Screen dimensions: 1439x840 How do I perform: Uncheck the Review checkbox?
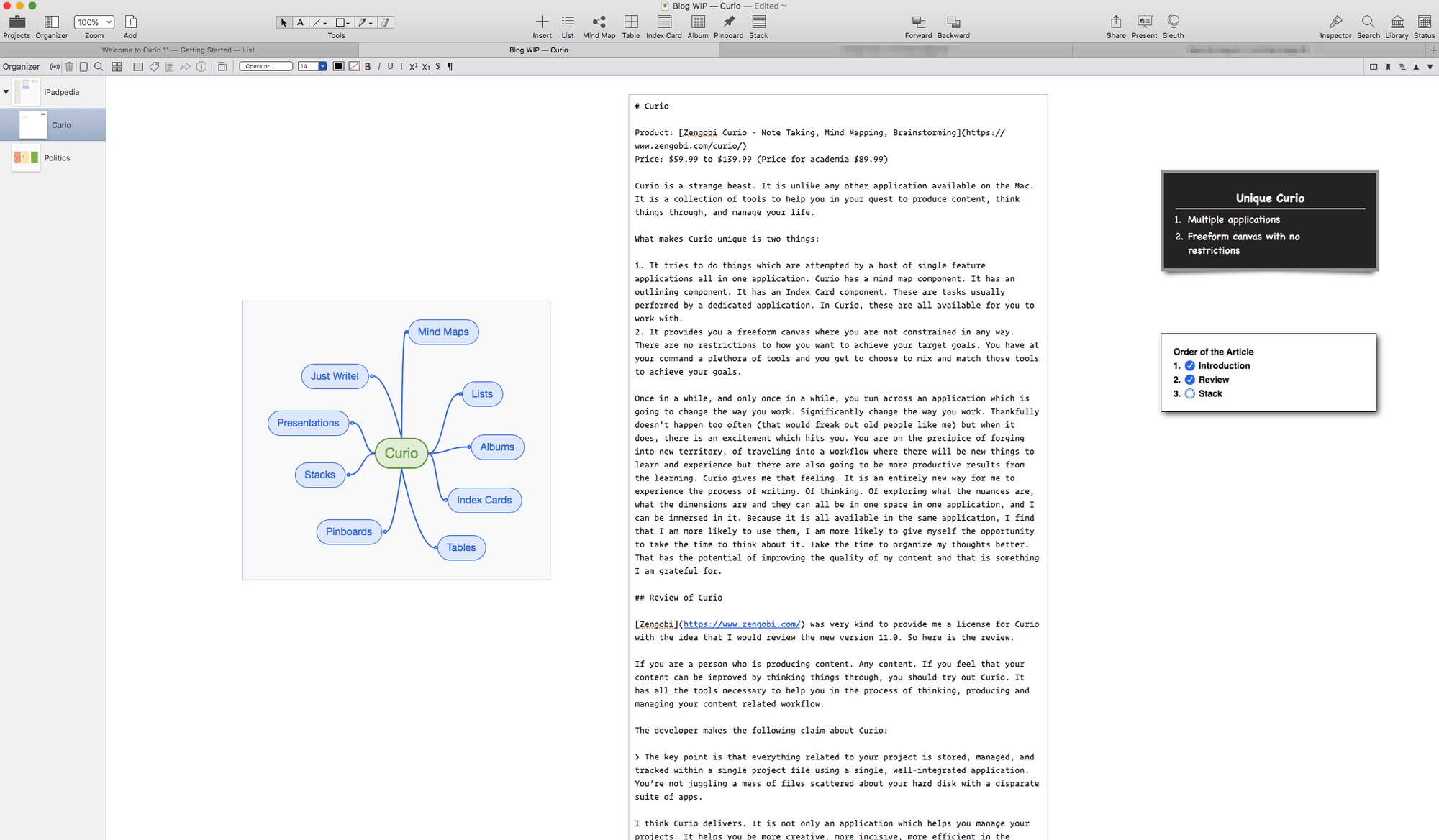coord(1190,380)
